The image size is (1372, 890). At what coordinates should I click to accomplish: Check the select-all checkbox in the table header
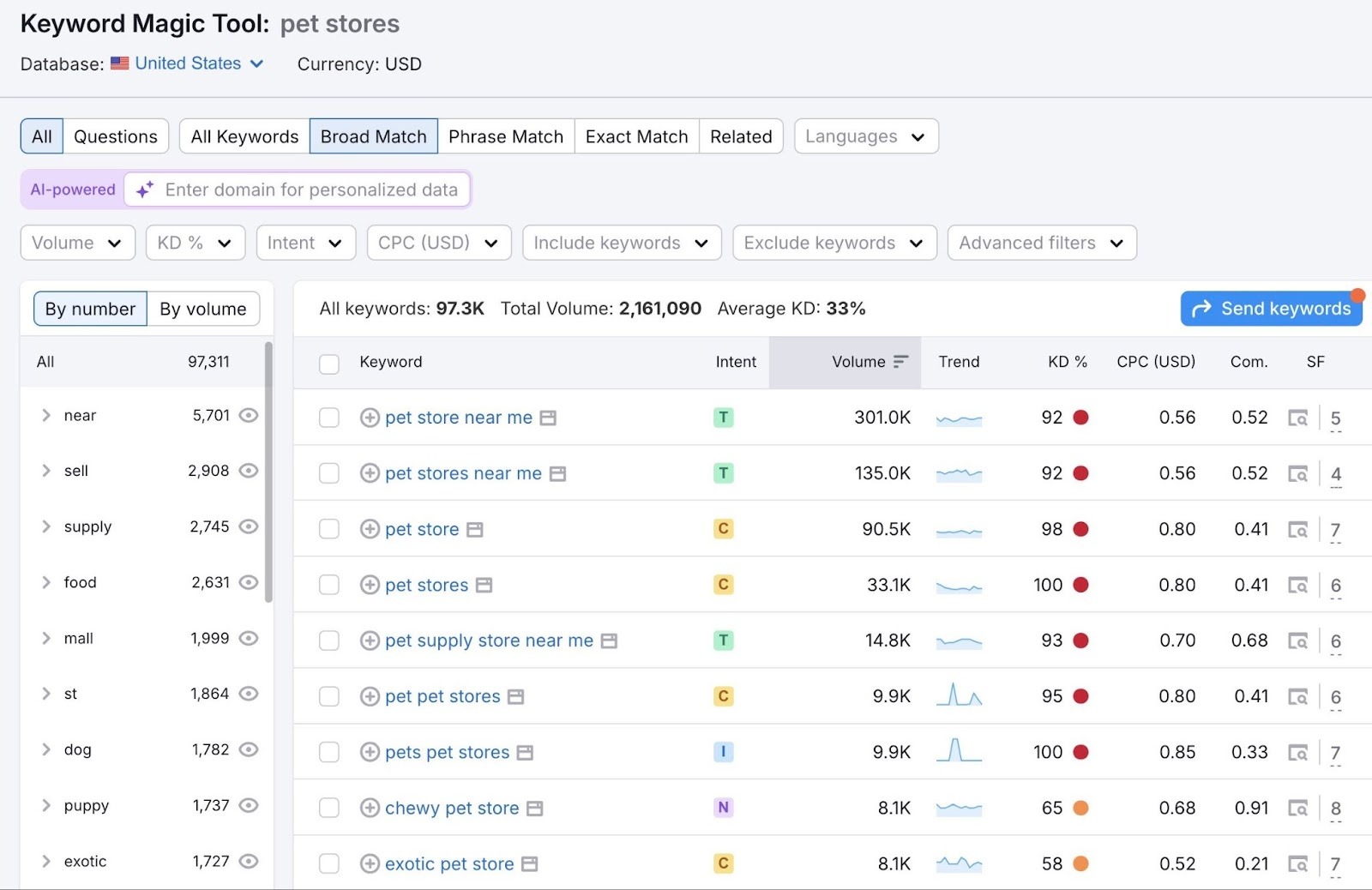pos(328,364)
